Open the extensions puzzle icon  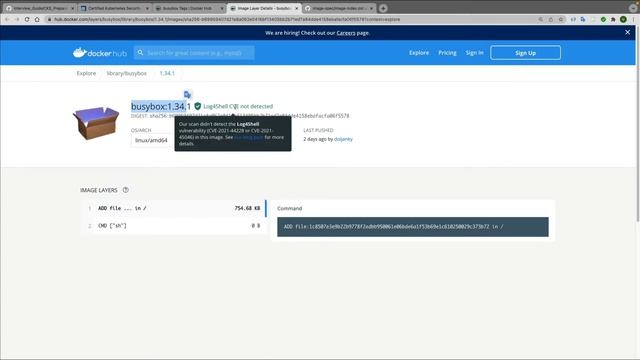613,19
